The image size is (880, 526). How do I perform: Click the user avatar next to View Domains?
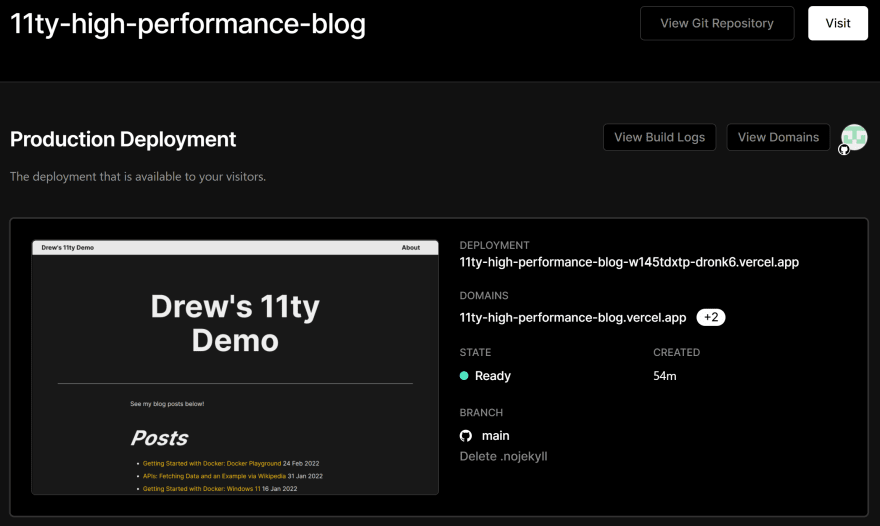(x=854, y=136)
